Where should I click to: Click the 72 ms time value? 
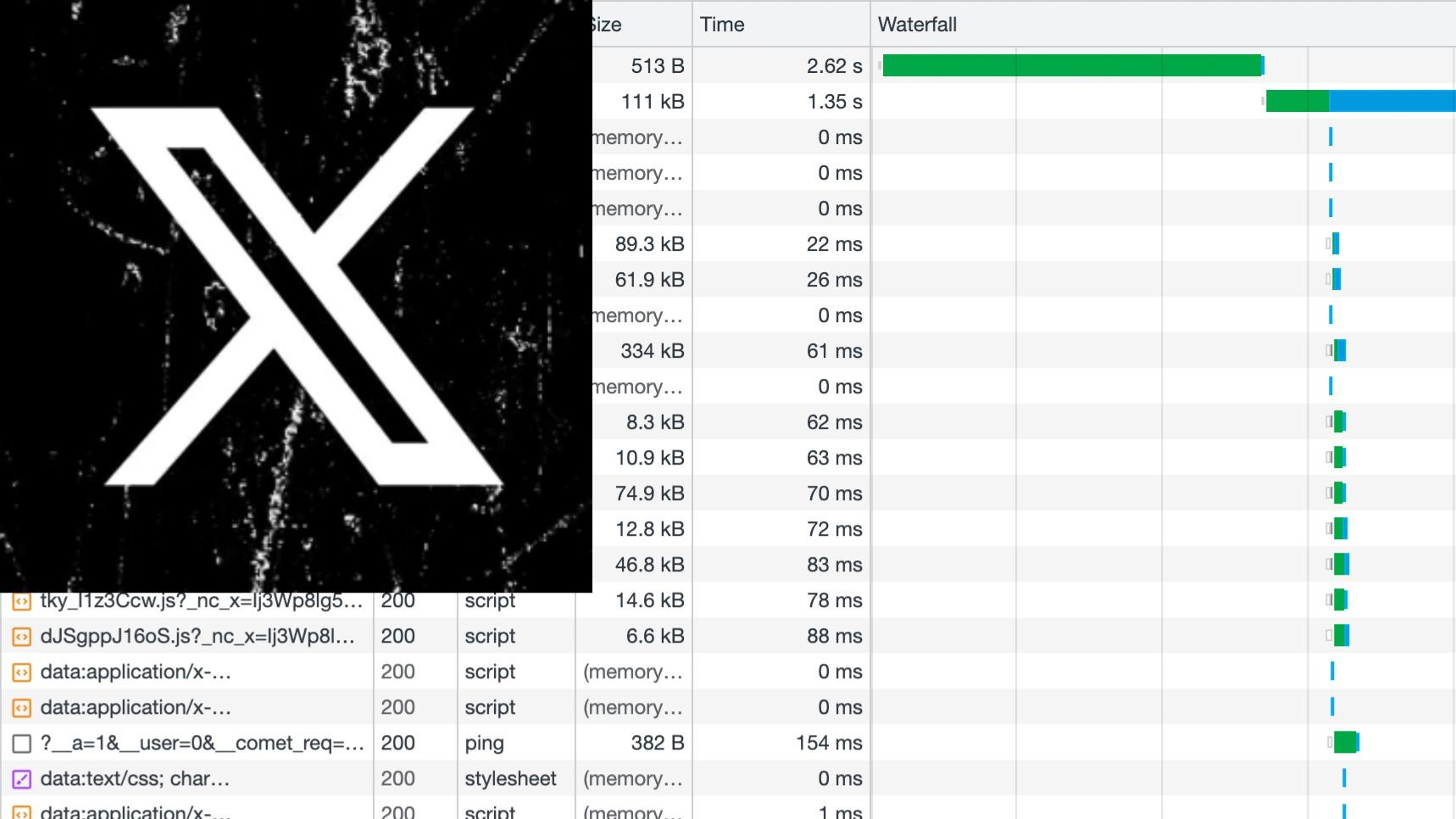pyautogui.click(x=834, y=529)
